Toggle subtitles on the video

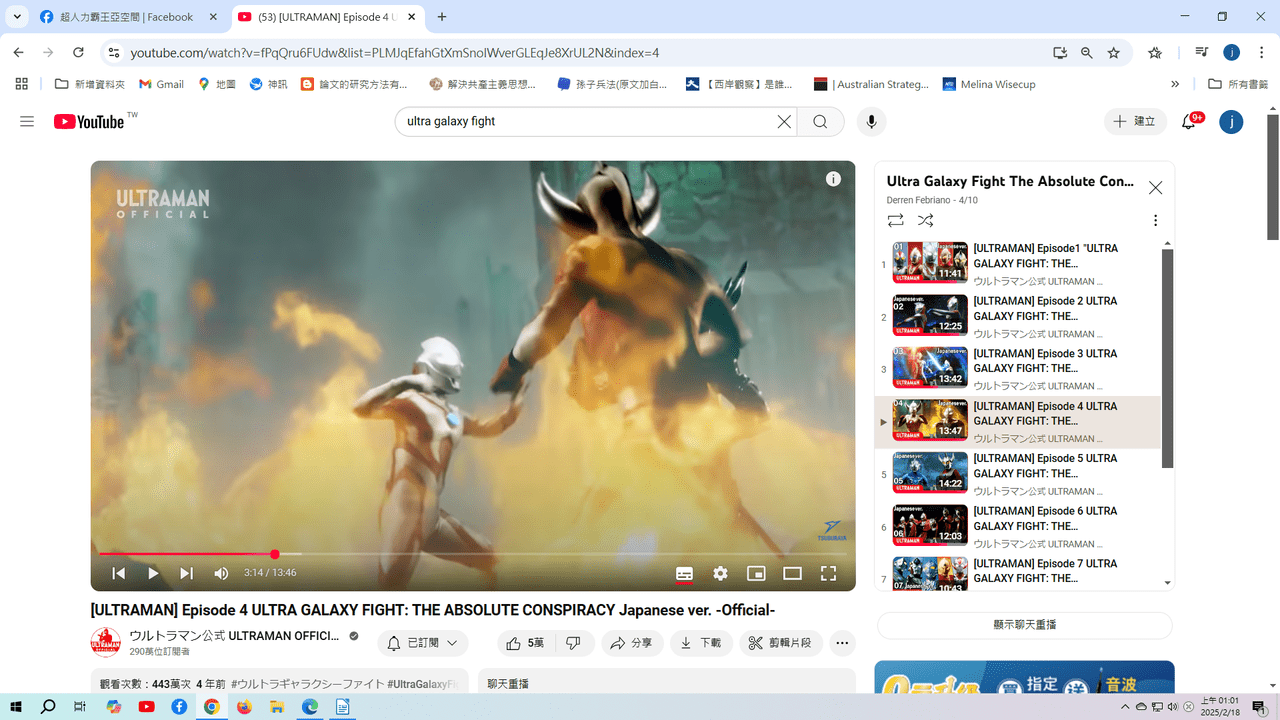click(684, 573)
